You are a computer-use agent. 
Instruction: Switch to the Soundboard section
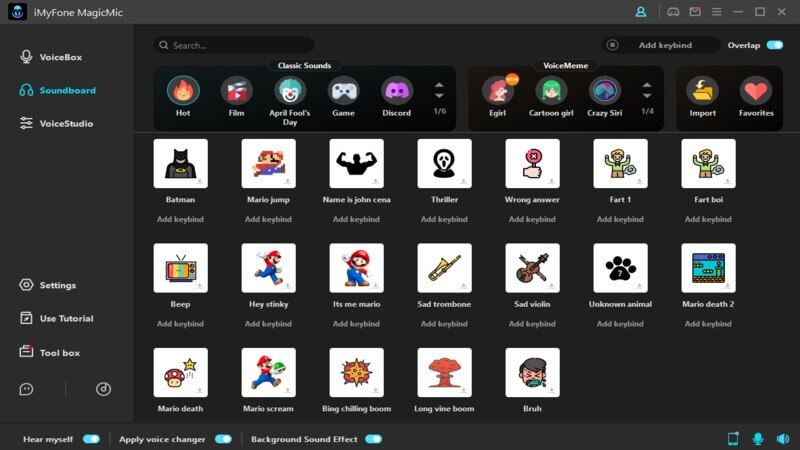[58, 90]
